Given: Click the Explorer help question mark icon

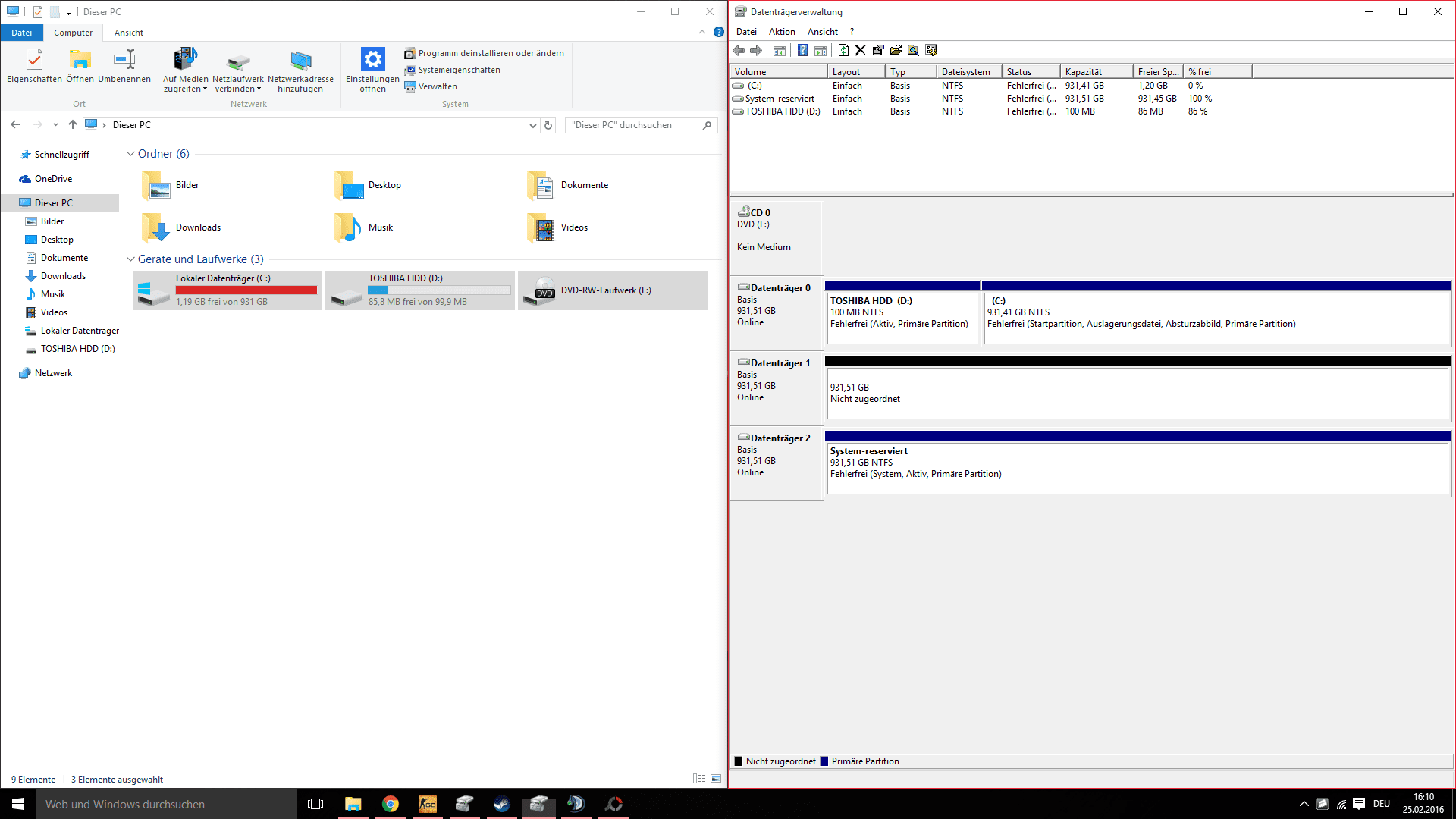Looking at the screenshot, I should pos(718,32).
